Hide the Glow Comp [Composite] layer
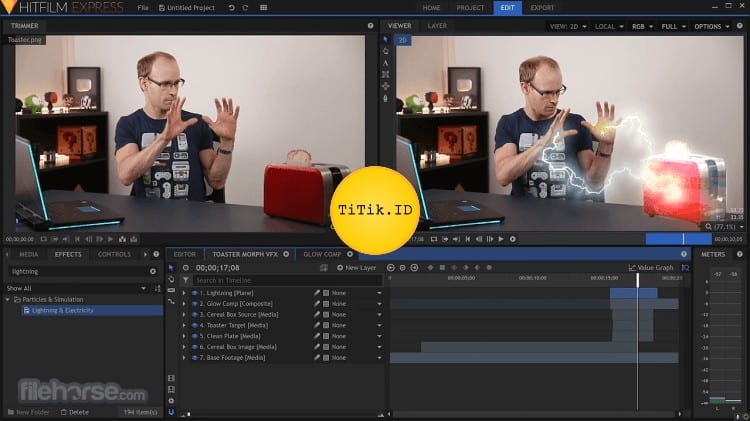The image size is (750, 421). pos(195,304)
